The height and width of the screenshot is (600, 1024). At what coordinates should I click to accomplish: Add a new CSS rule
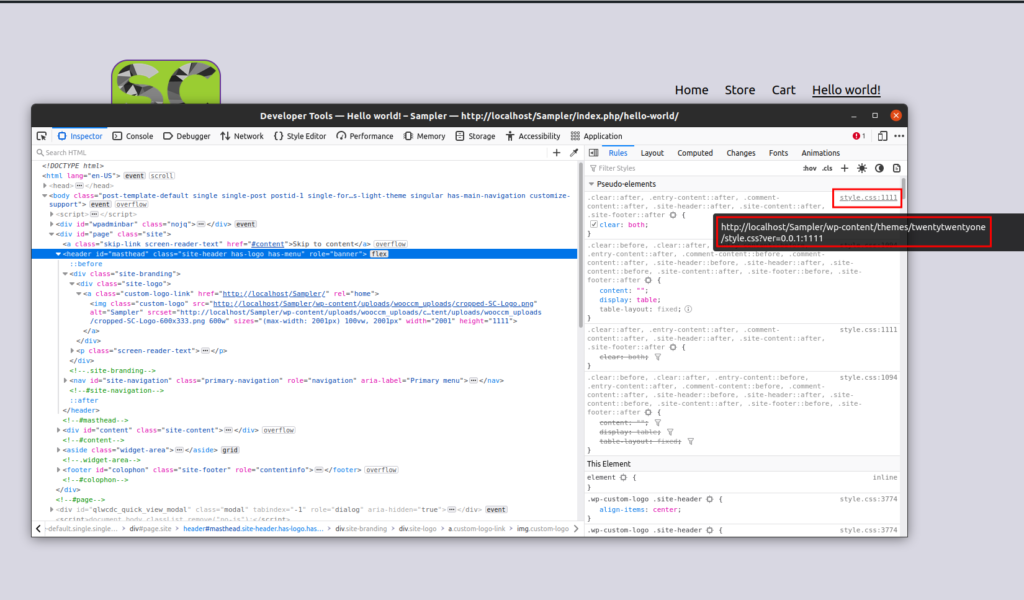tap(844, 168)
